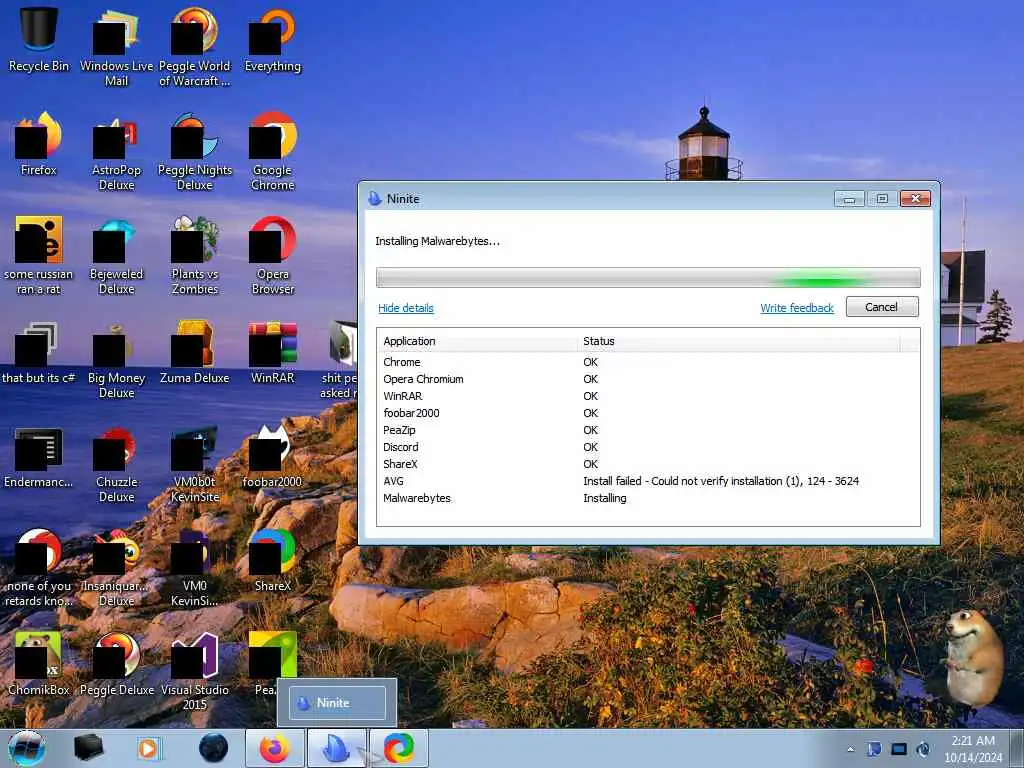Screen dimensions: 1024x768
Task: Open Chuzzle Deluxe desktop icon
Action: click(116, 464)
